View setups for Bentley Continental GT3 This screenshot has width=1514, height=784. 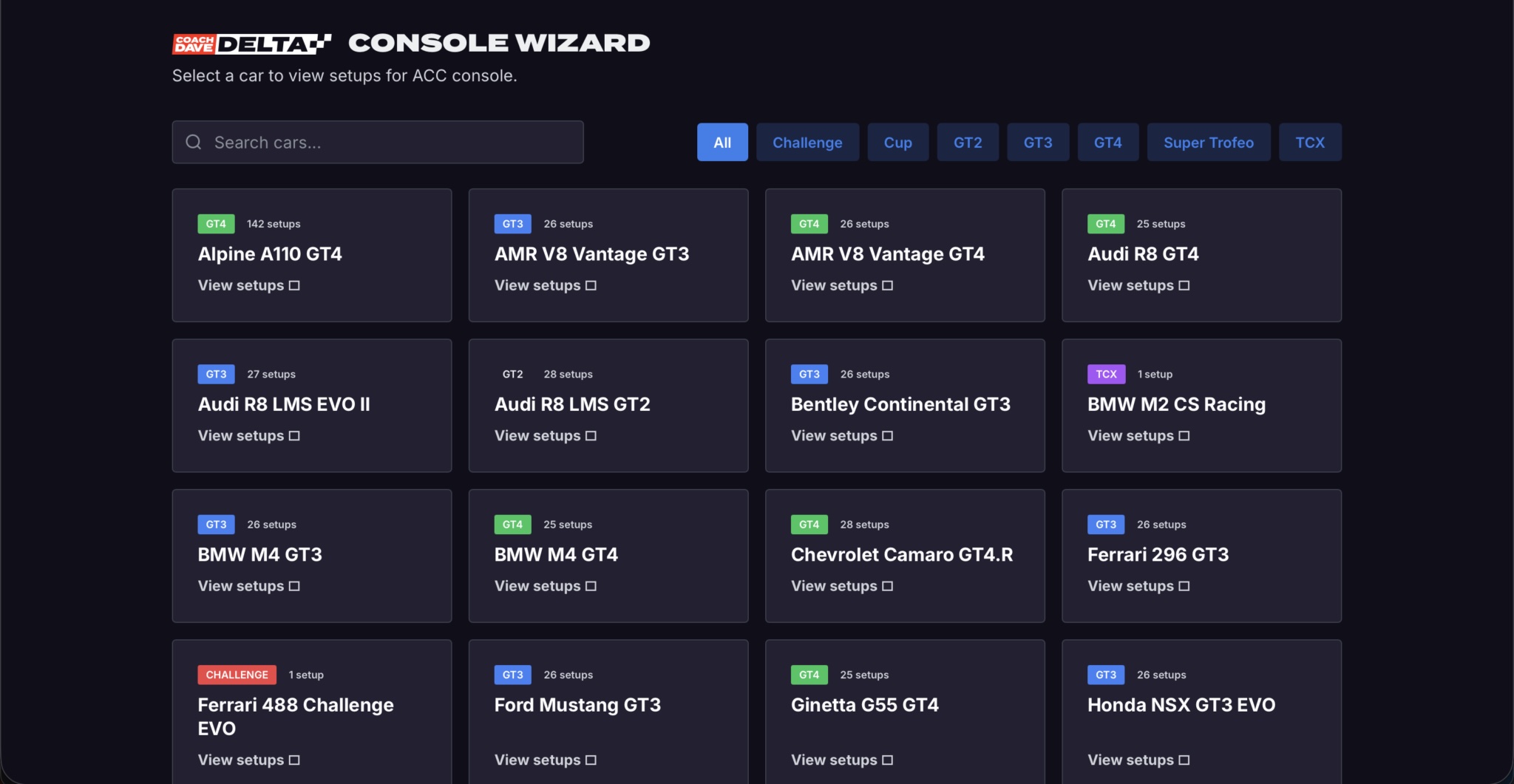coord(842,435)
